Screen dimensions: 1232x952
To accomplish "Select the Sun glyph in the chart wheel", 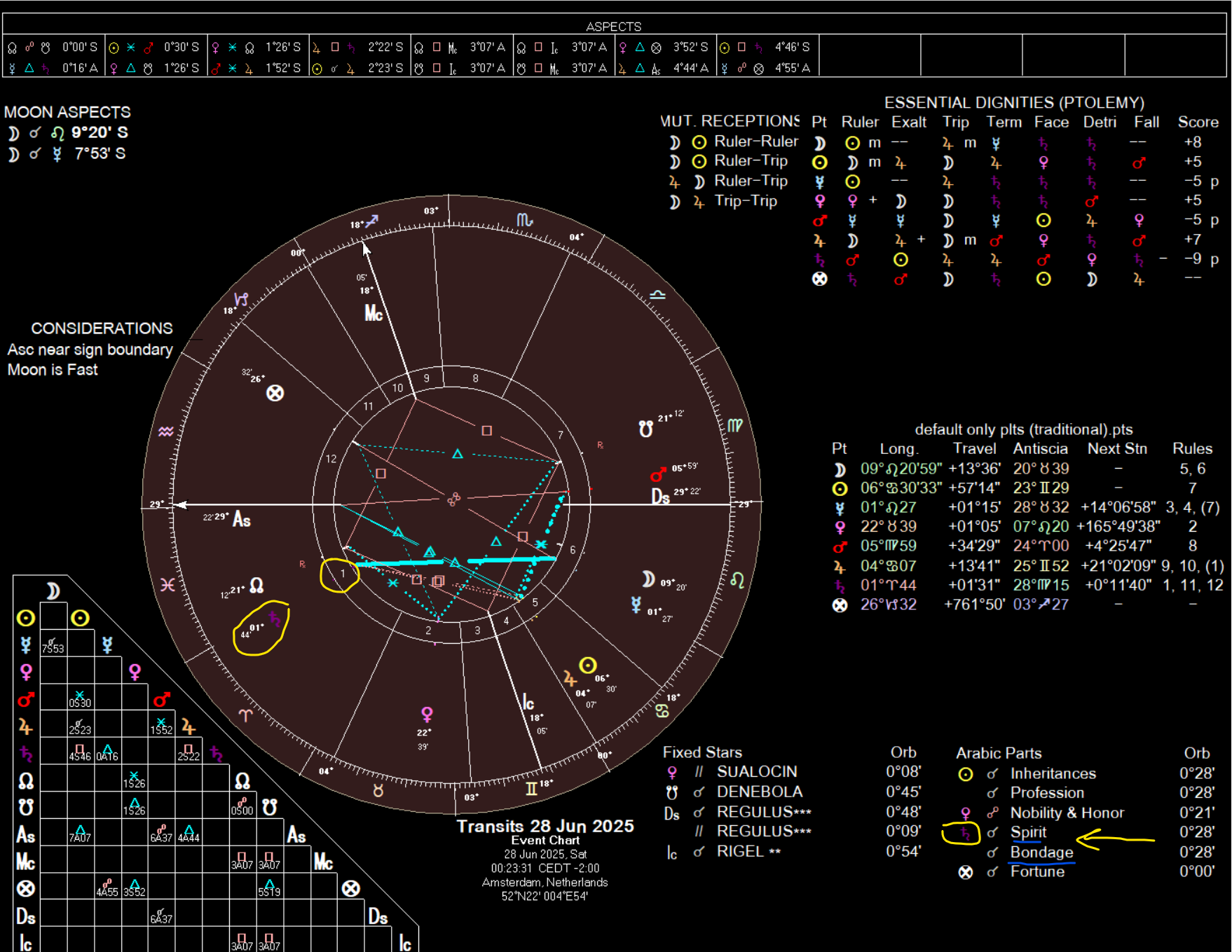I will click(x=588, y=665).
